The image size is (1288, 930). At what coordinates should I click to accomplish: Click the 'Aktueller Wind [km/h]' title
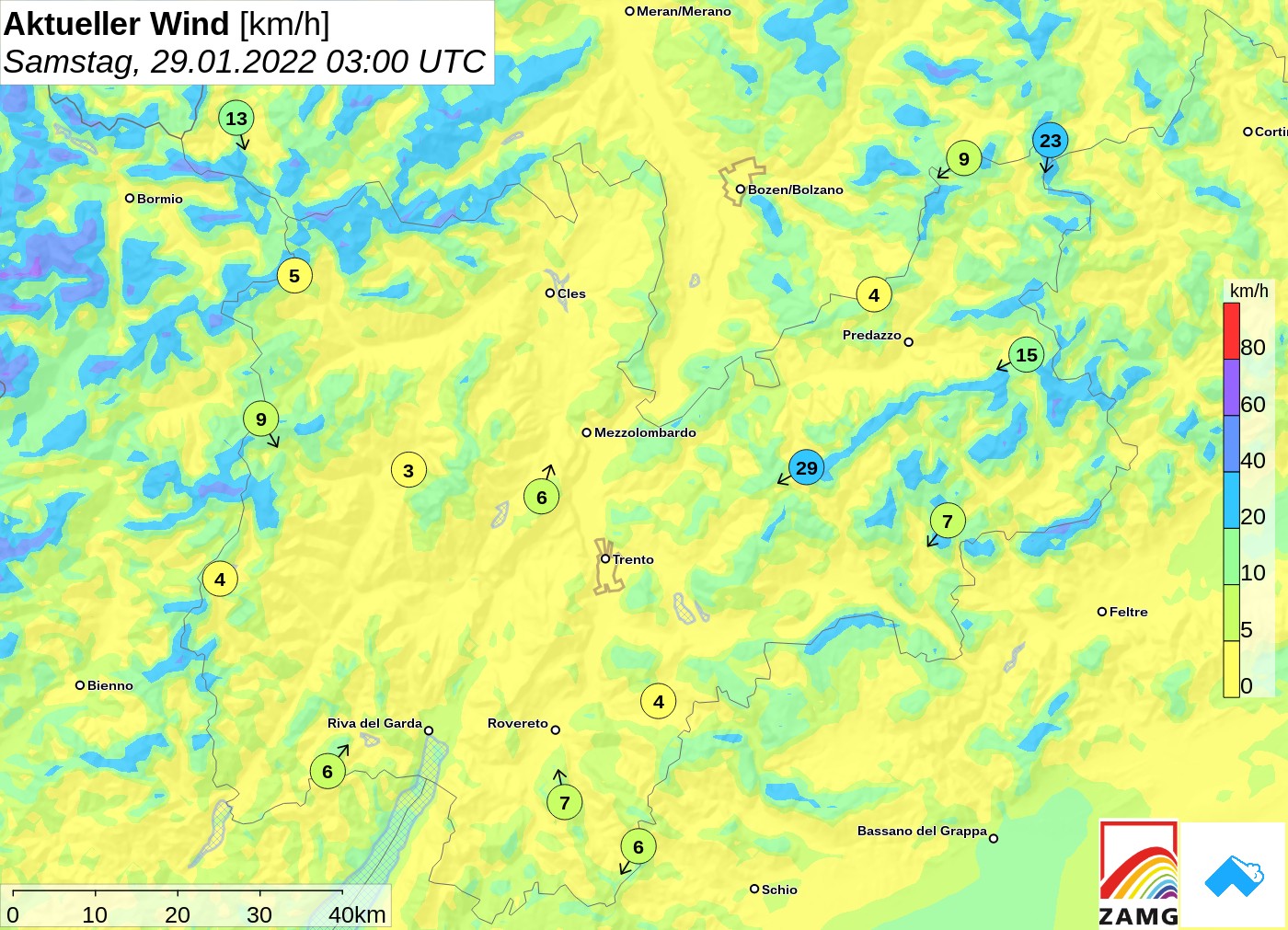(x=167, y=24)
